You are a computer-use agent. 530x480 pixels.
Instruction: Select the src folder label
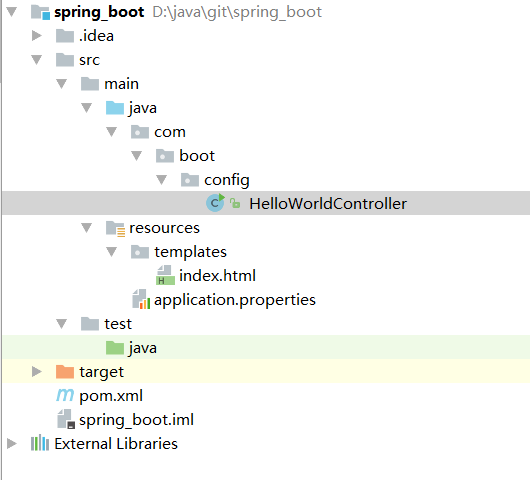(90, 61)
